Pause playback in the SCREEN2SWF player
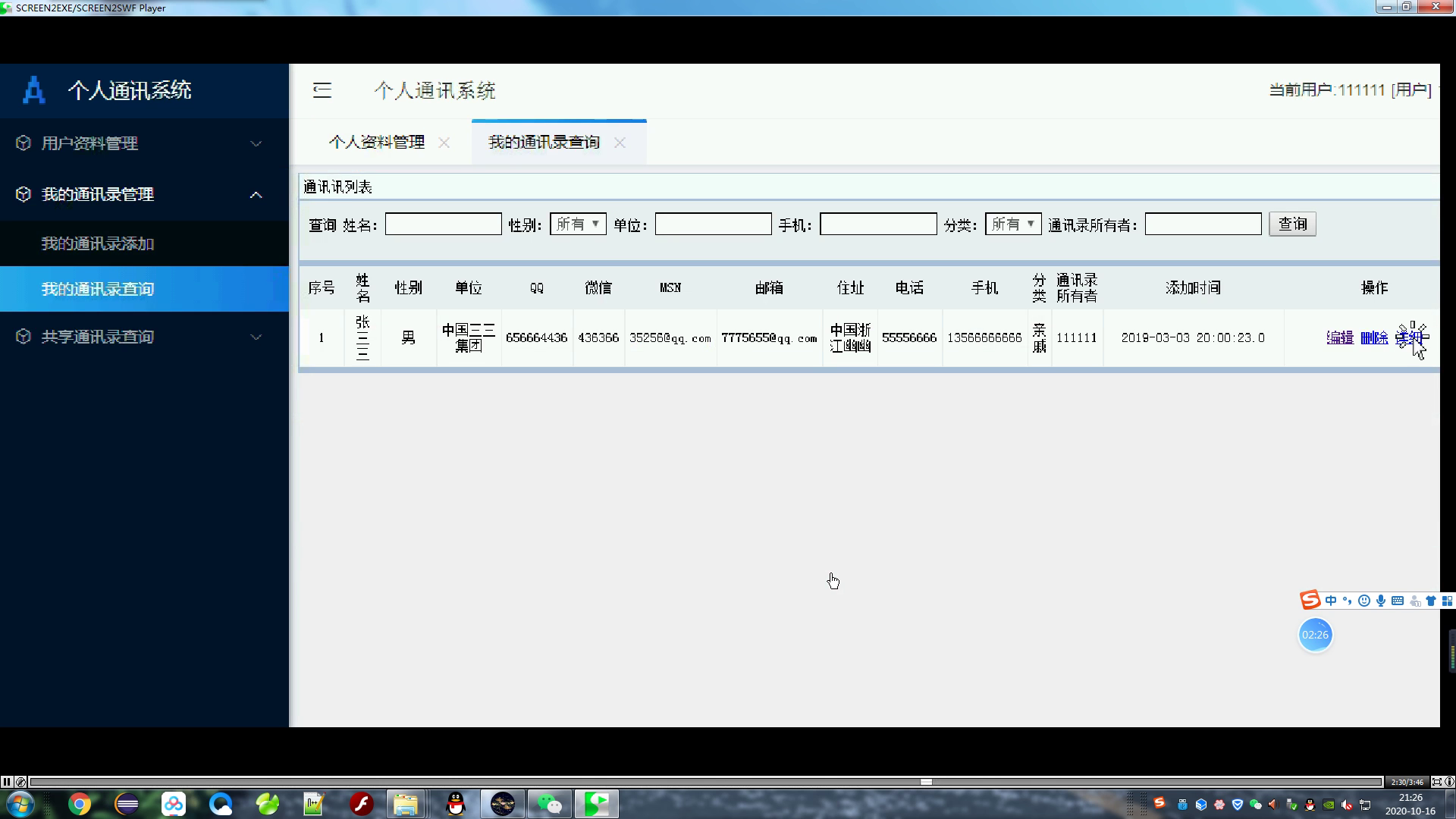This screenshot has width=1456, height=819. pos(7,782)
